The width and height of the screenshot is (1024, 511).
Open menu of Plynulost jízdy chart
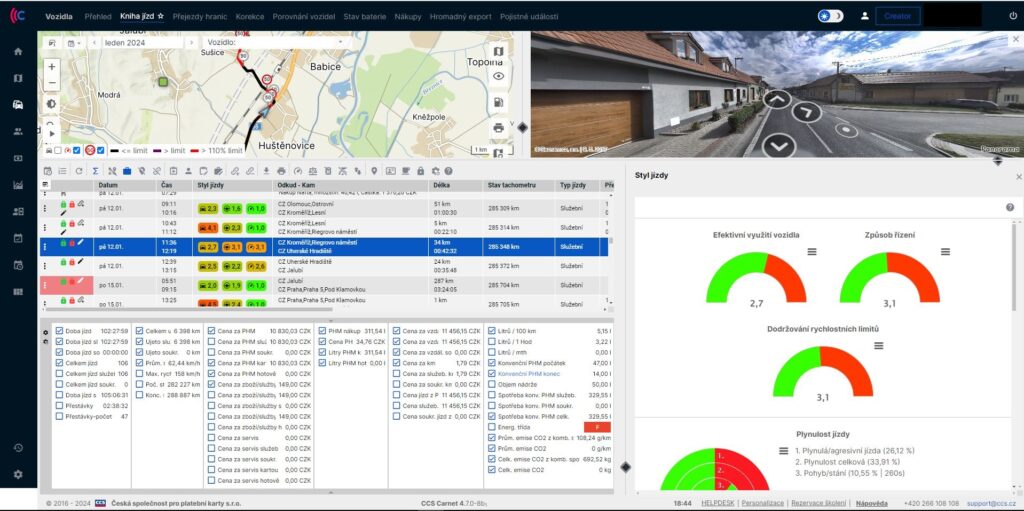pyautogui.click(x=784, y=451)
